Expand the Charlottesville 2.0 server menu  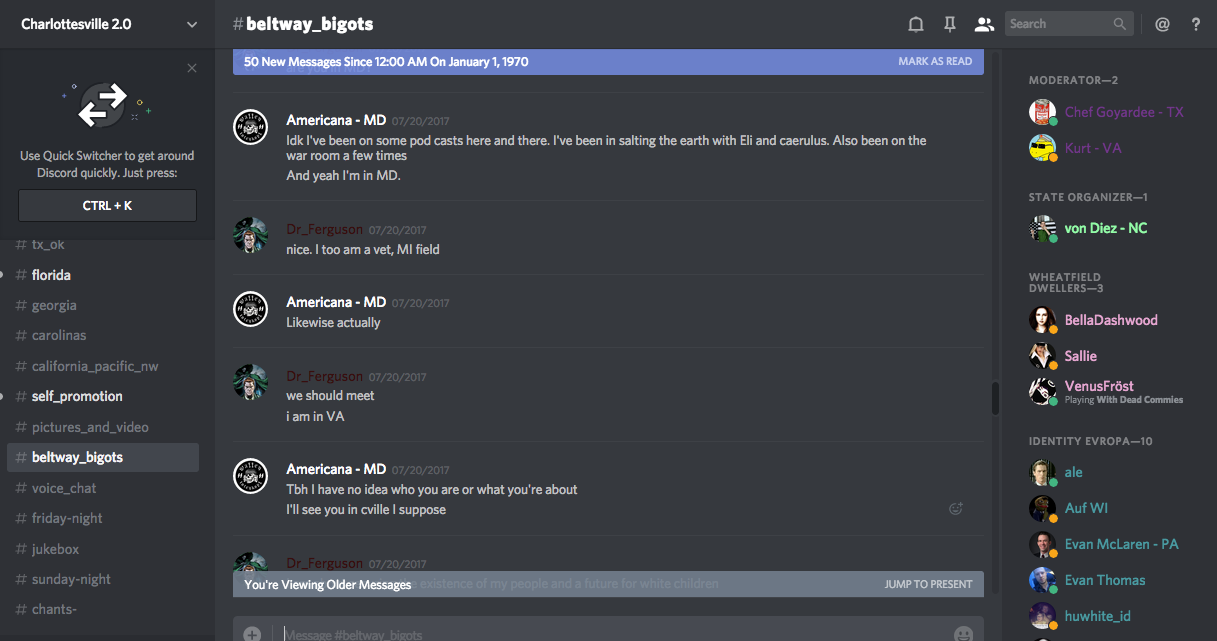point(192,24)
